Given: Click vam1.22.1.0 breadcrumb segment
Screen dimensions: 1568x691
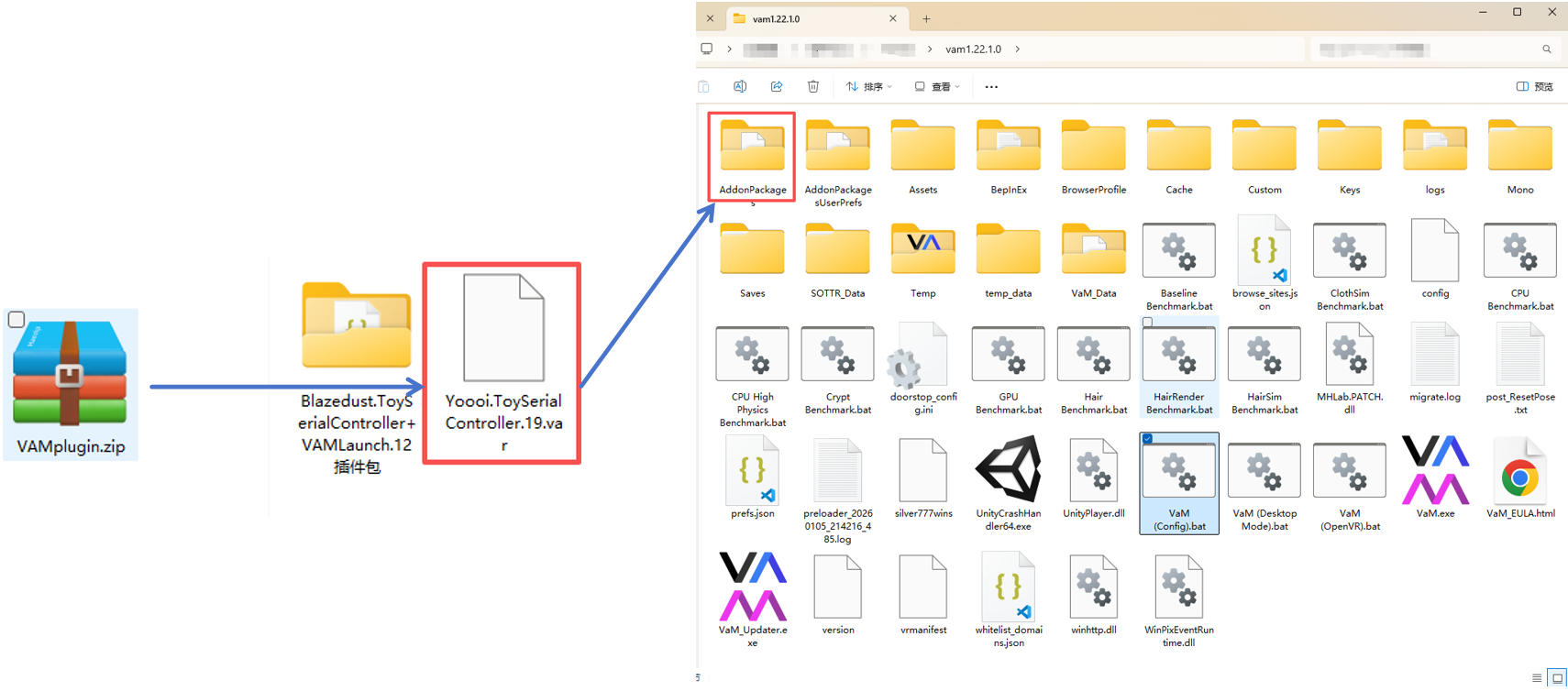Looking at the screenshot, I should click(x=973, y=49).
